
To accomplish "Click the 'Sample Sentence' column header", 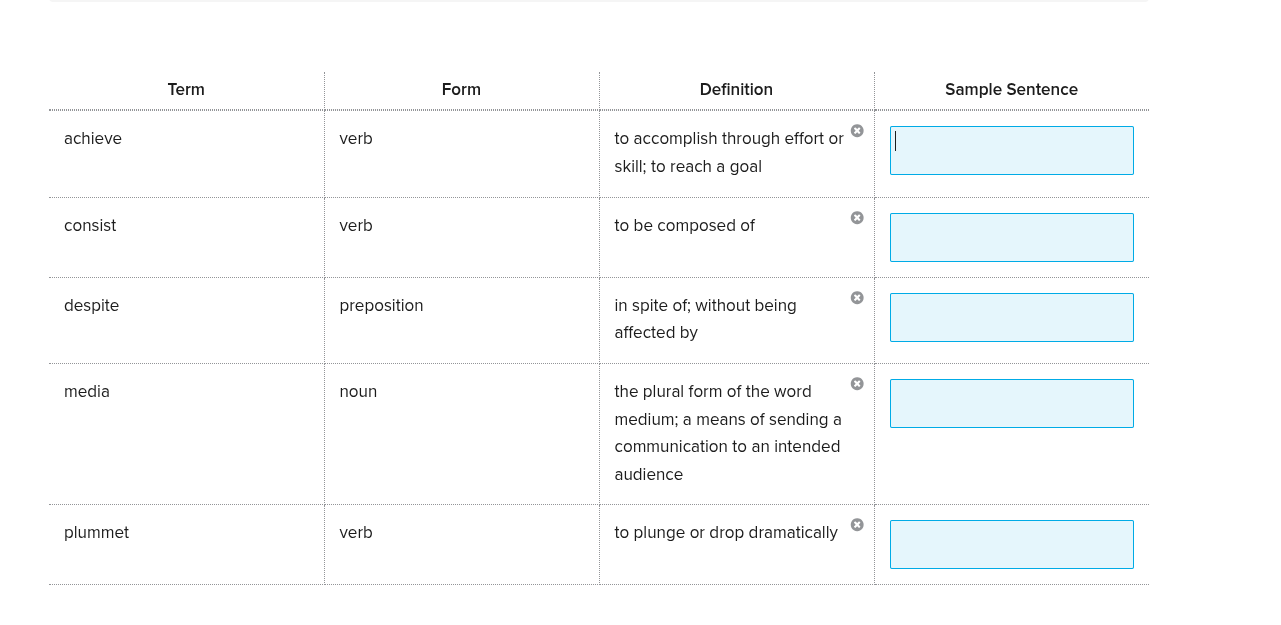I will click(1011, 89).
